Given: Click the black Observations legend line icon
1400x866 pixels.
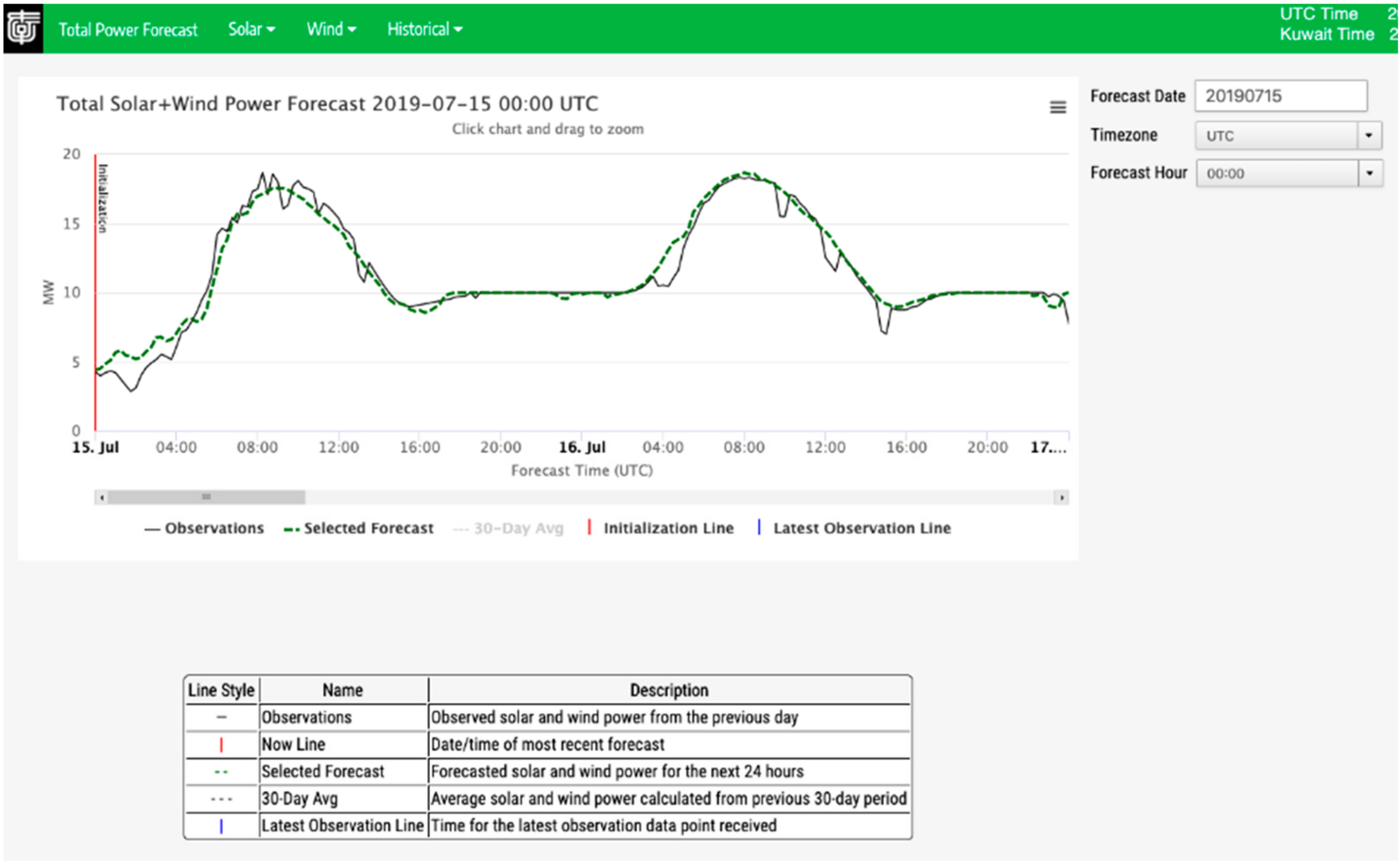Looking at the screenshot, I should click(x=152, y=529).
